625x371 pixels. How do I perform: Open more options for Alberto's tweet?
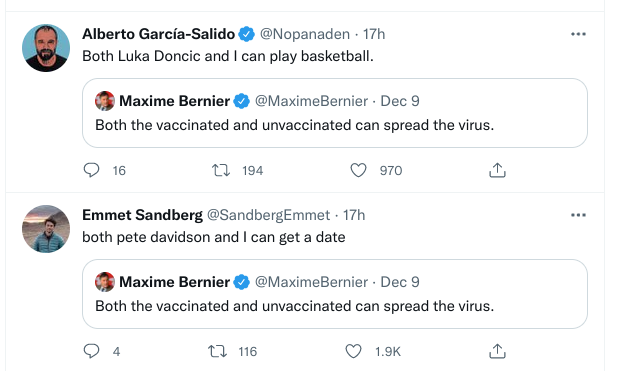click(578, 34)
